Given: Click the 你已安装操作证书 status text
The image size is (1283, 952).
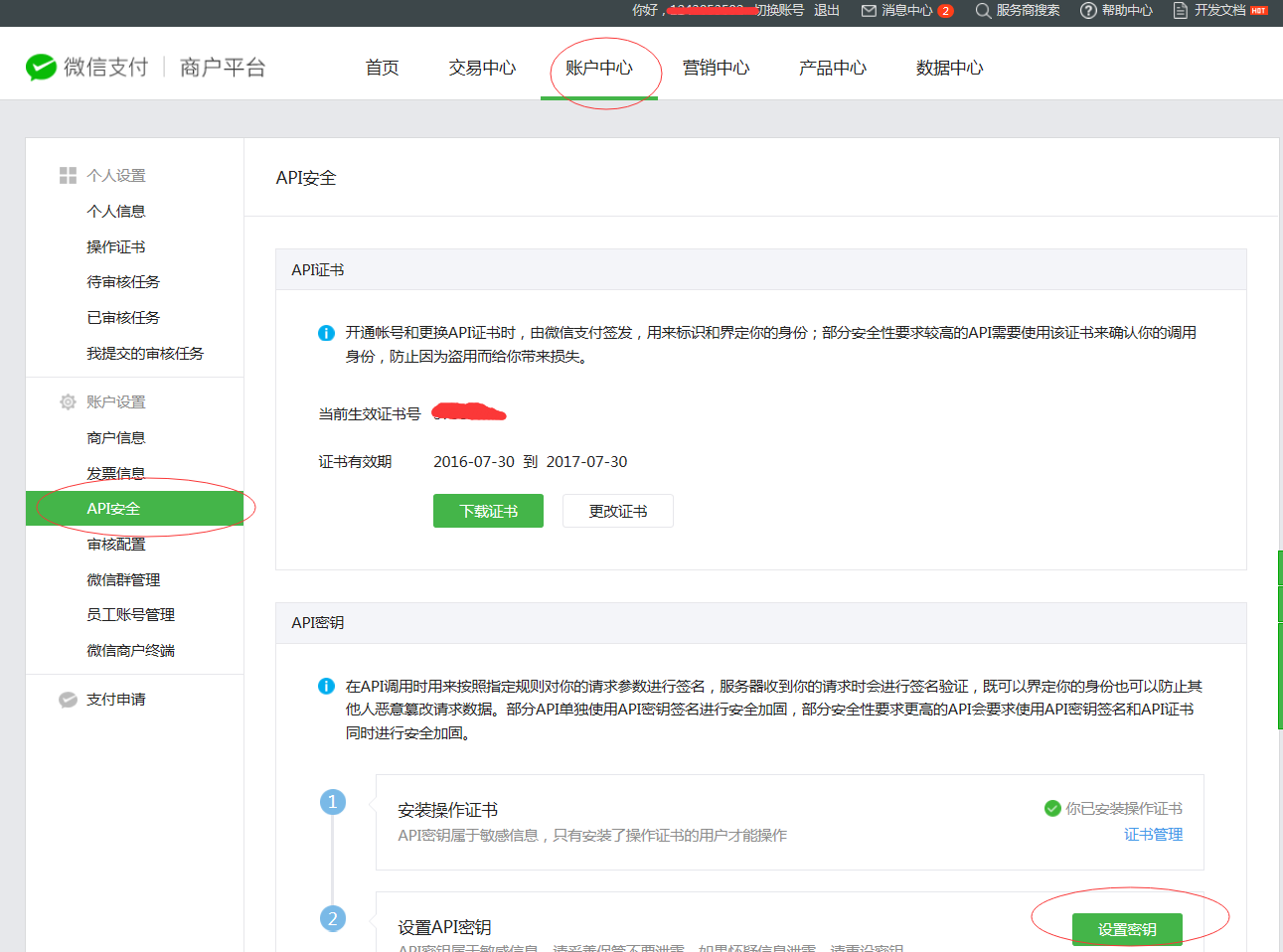Looking at the screenshot, I should (x=1124, y=809).
